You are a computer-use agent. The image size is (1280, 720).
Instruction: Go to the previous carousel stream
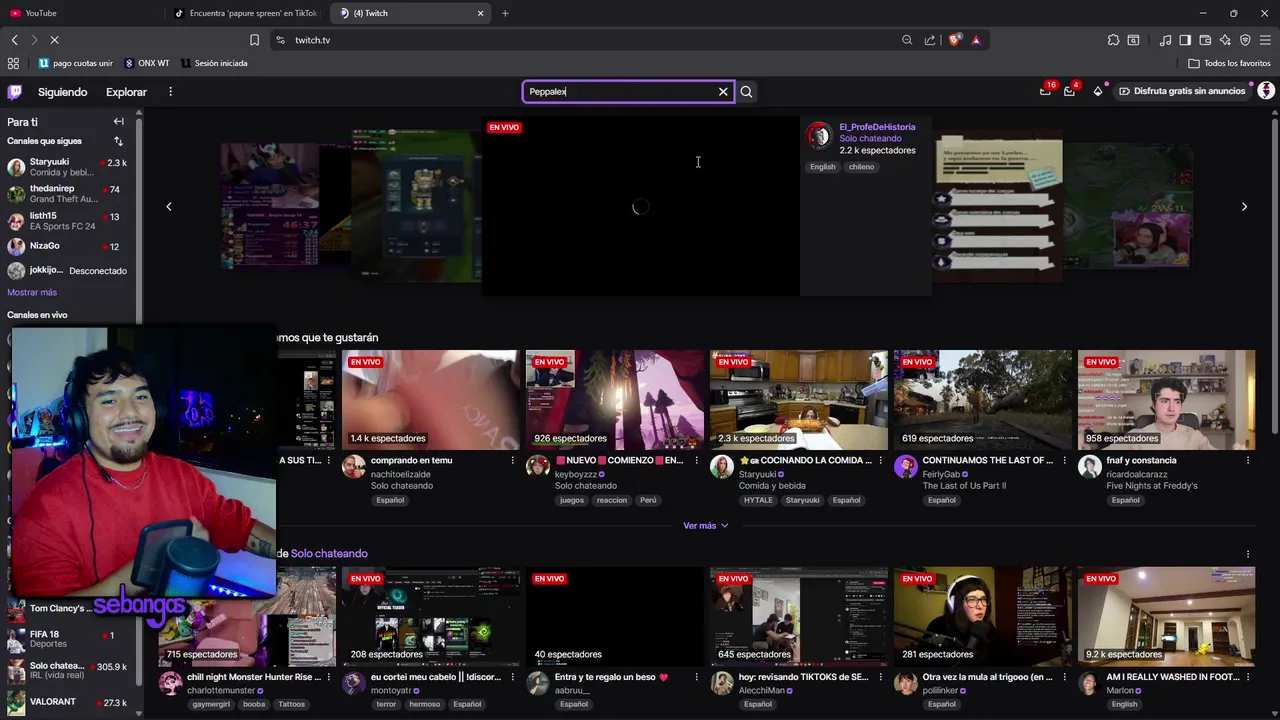coord(169,206)
